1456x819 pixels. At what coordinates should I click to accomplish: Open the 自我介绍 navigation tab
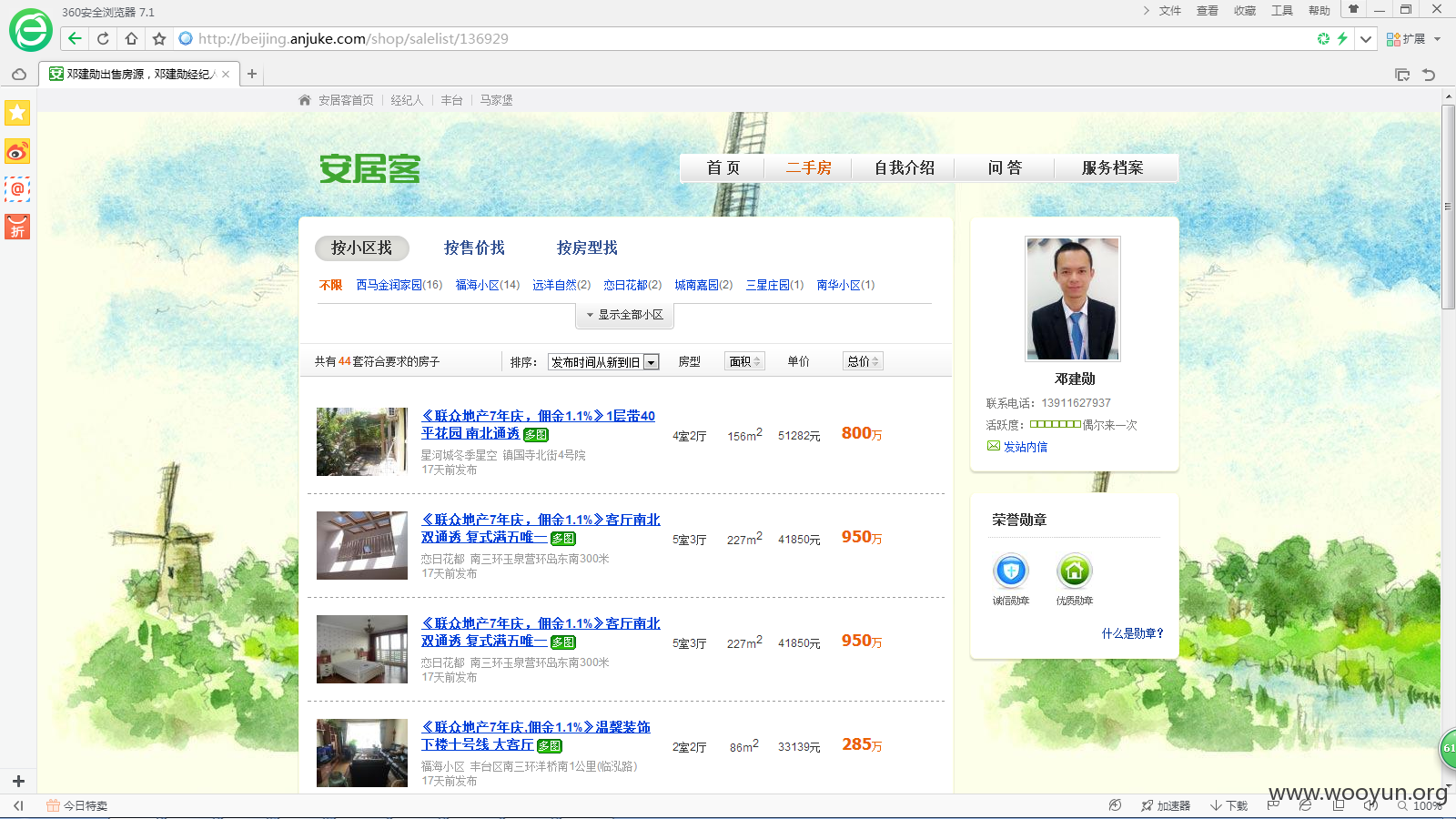904,168
